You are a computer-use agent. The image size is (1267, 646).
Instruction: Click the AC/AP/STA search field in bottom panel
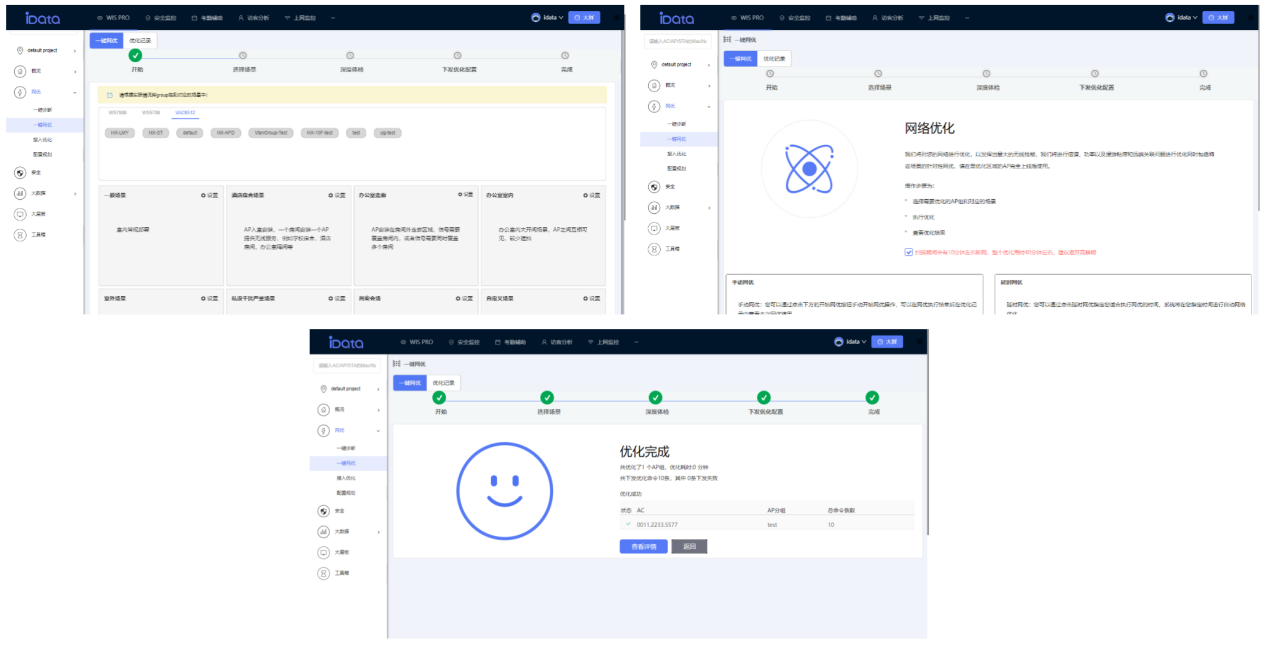tap(348, 365)
